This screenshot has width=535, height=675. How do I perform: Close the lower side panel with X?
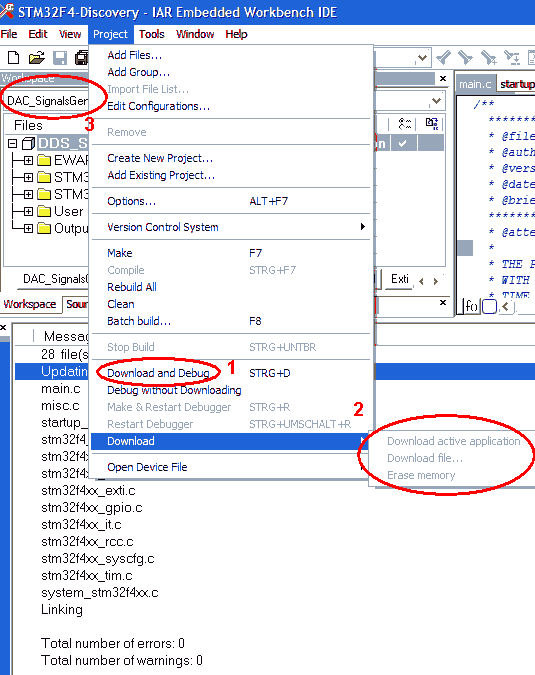(x=443, y=303)
